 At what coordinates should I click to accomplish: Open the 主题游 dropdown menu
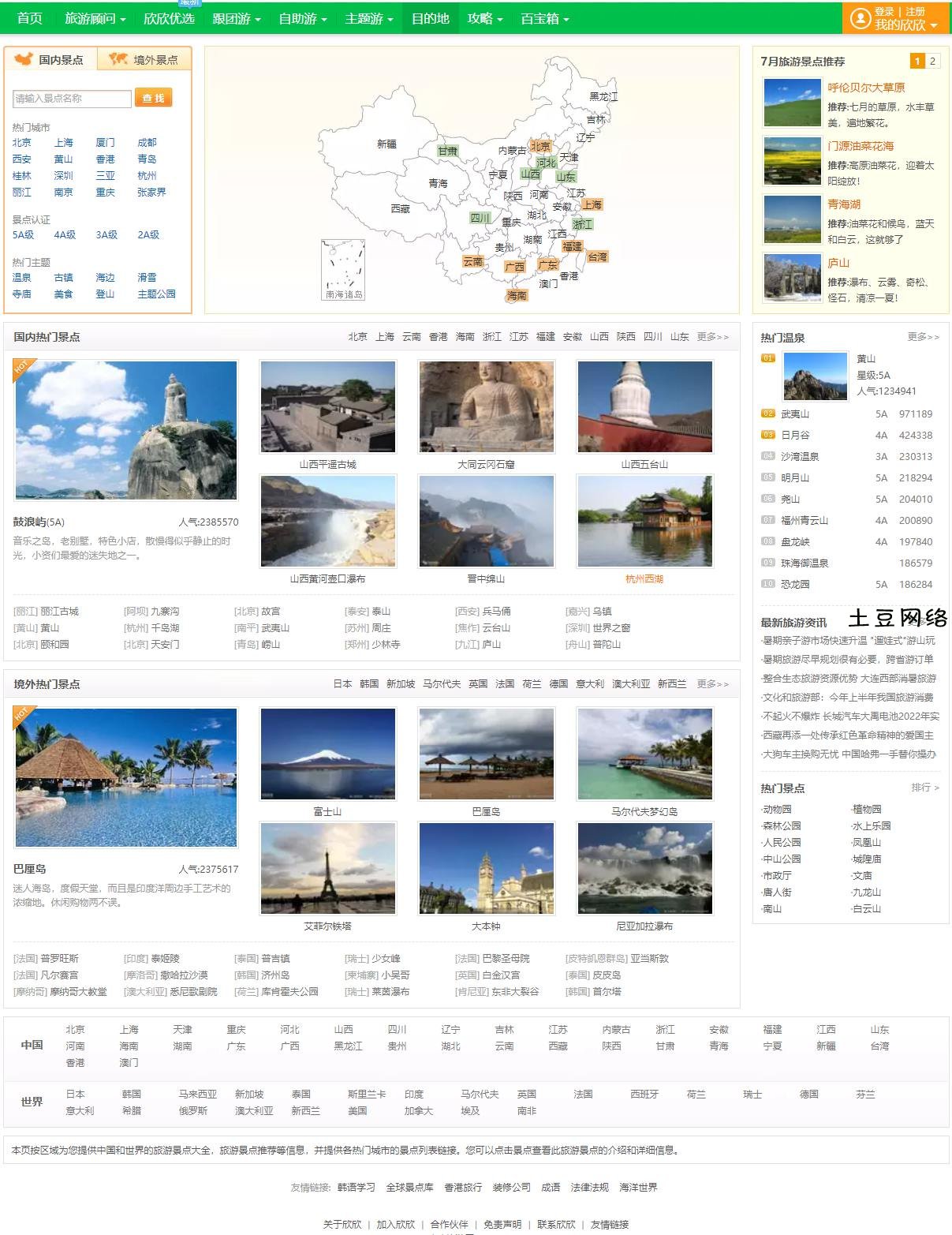pos(367,18)
